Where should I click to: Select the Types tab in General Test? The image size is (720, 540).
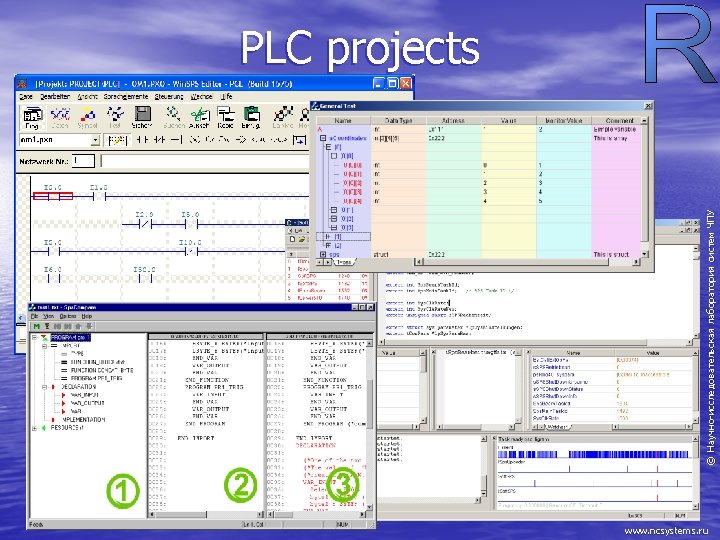click(x=343, y=262)
